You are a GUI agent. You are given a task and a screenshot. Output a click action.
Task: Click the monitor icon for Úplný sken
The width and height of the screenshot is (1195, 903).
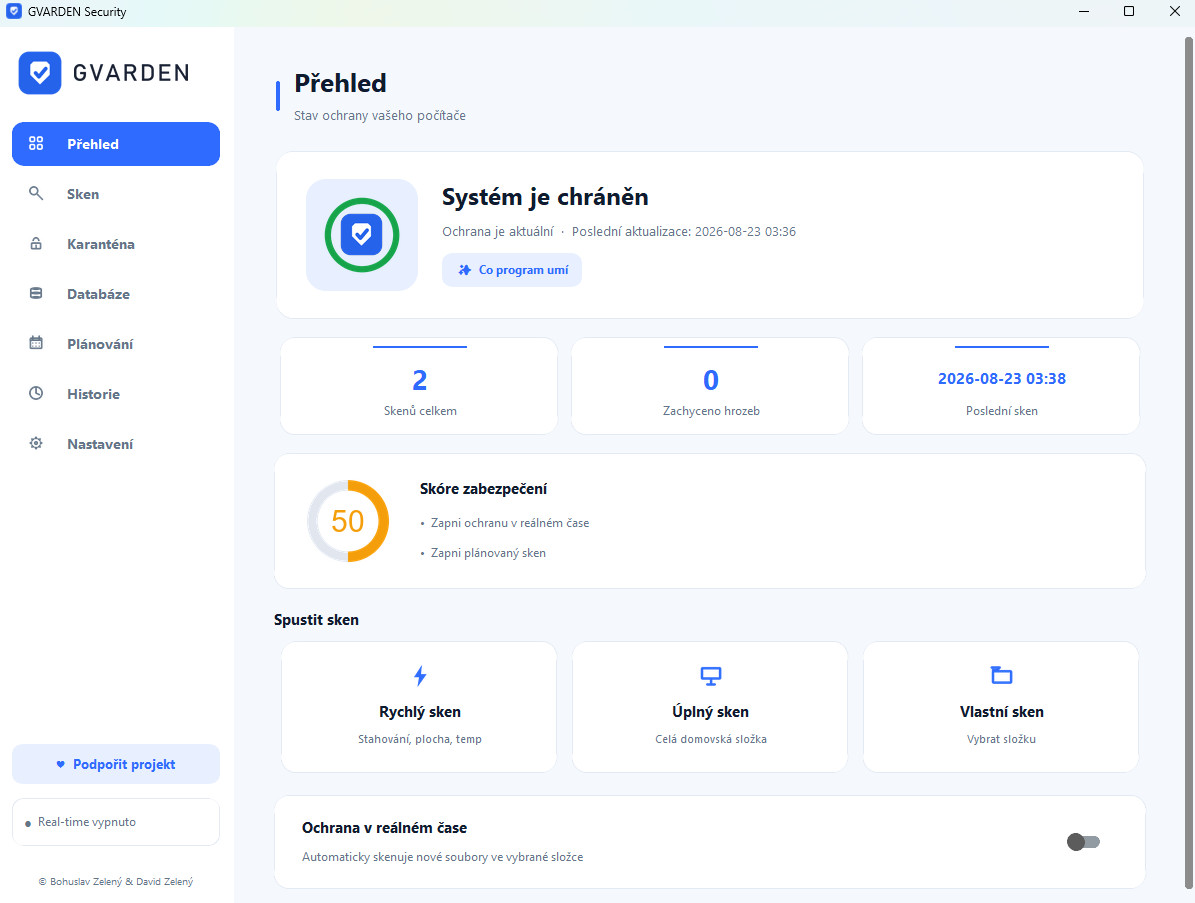coord(710,675)
